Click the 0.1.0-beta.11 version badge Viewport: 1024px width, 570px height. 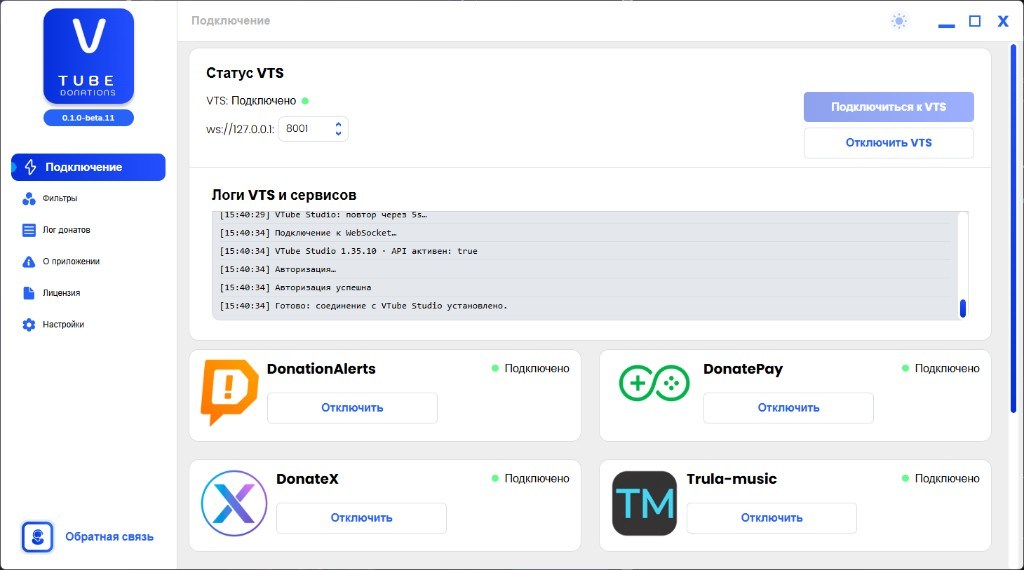click(x=88, y=118)
